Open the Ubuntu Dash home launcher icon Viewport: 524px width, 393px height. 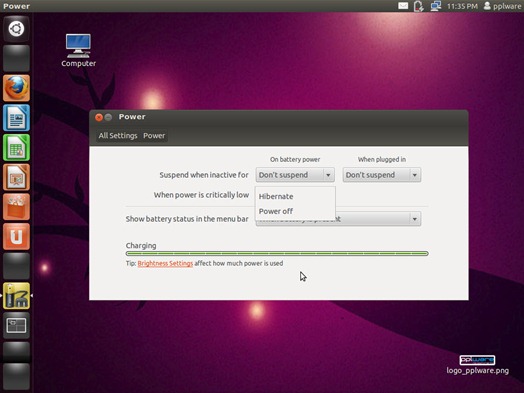pos(16,29)
